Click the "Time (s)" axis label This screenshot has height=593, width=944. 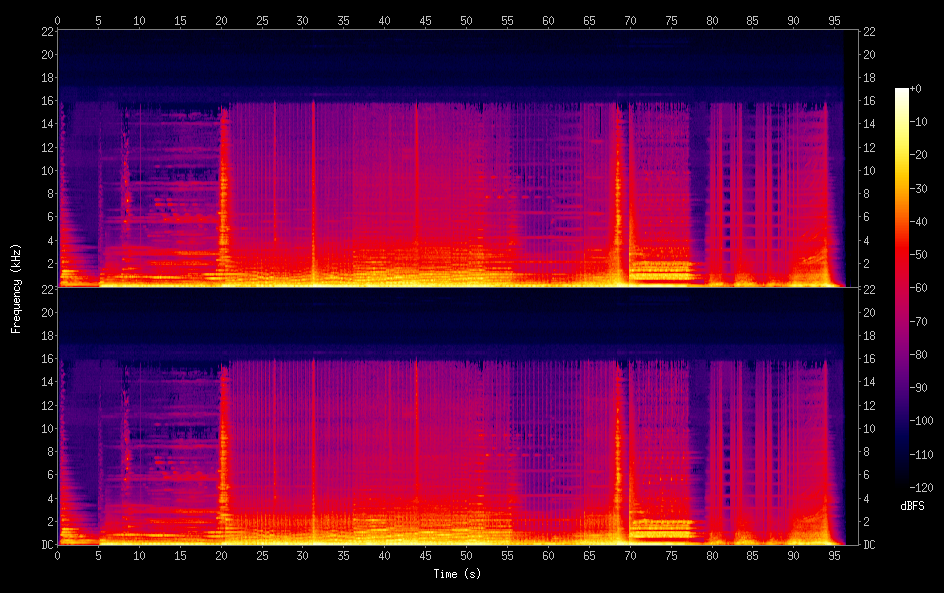(456, 574)
